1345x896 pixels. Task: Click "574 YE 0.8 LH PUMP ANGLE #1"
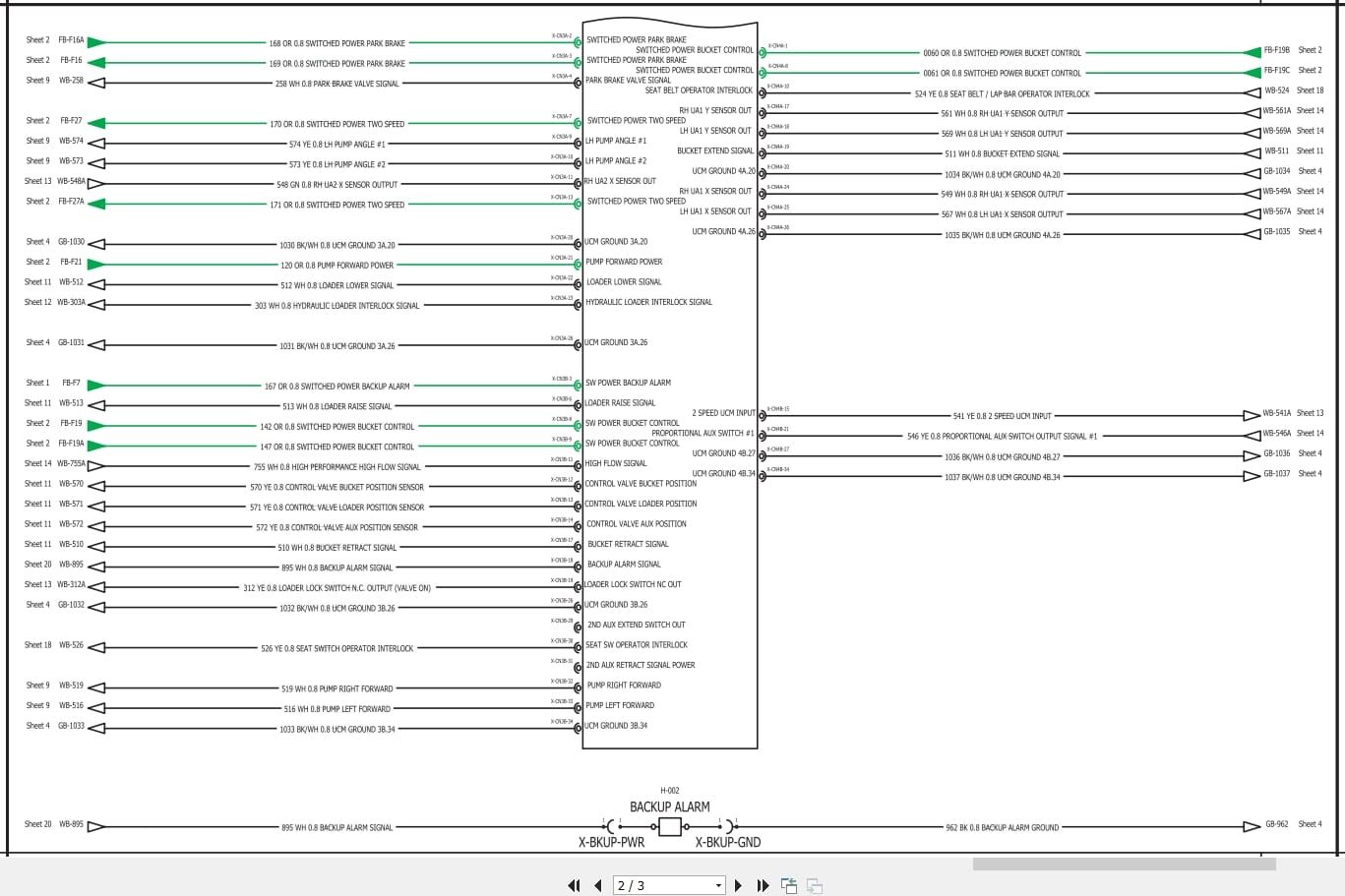pos(337,145)
